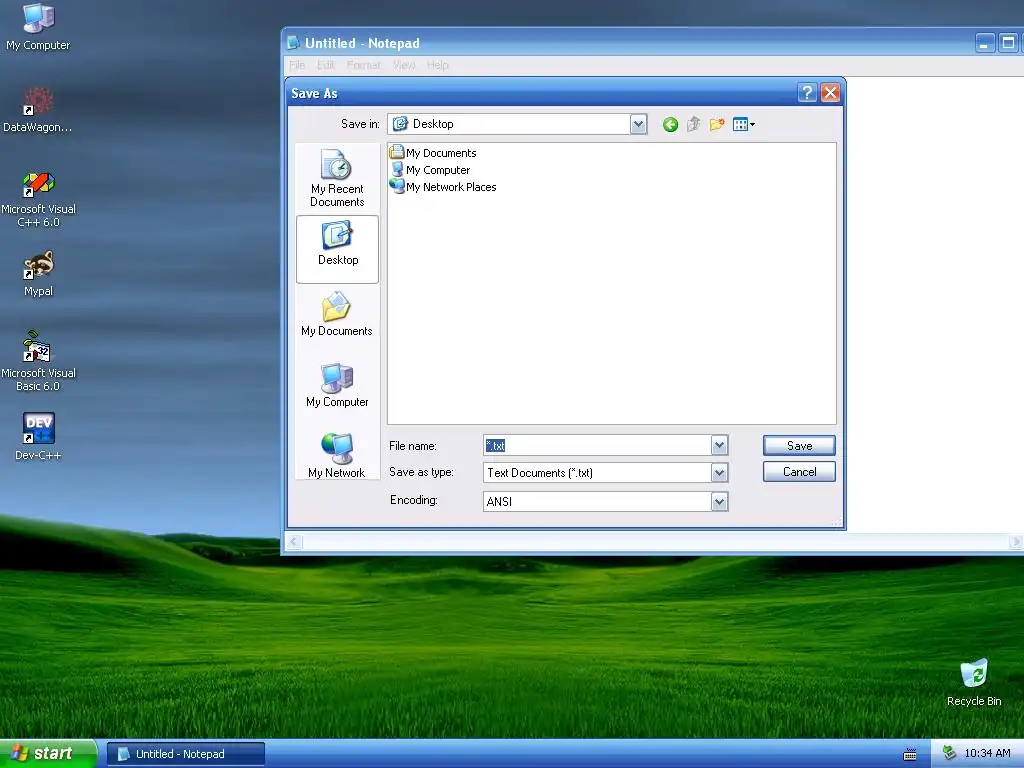Select the Mypal browser shortcut
Image resolution: width=1024 pixels, height=768 pixels.
(x=38, y=274)
